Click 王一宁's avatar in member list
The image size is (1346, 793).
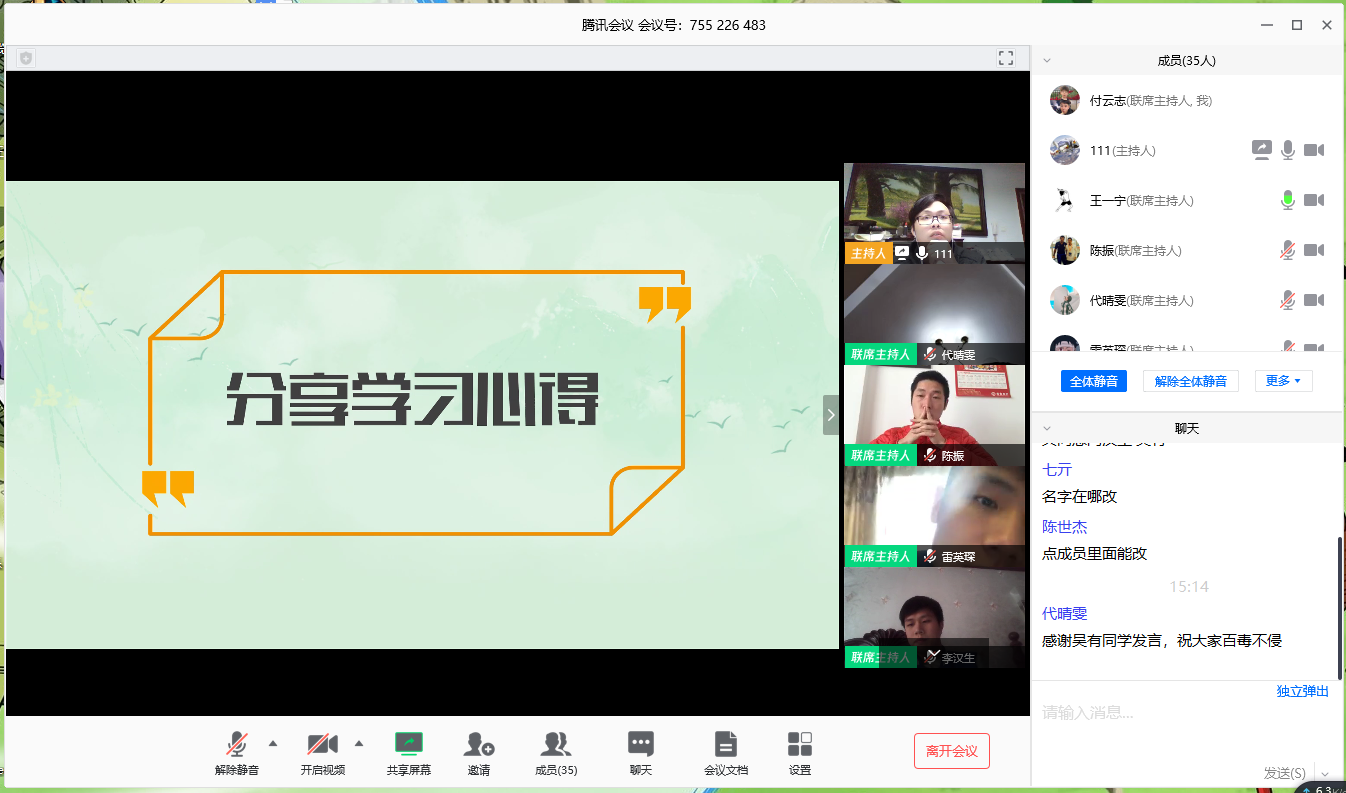pyautogui.click(x=1065, y=200)
